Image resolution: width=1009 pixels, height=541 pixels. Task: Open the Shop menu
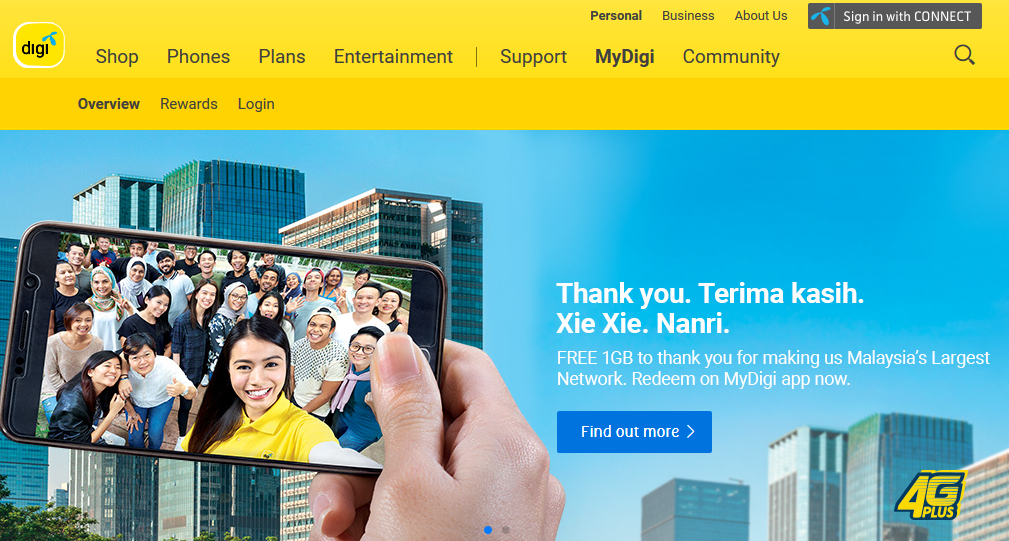117,57
